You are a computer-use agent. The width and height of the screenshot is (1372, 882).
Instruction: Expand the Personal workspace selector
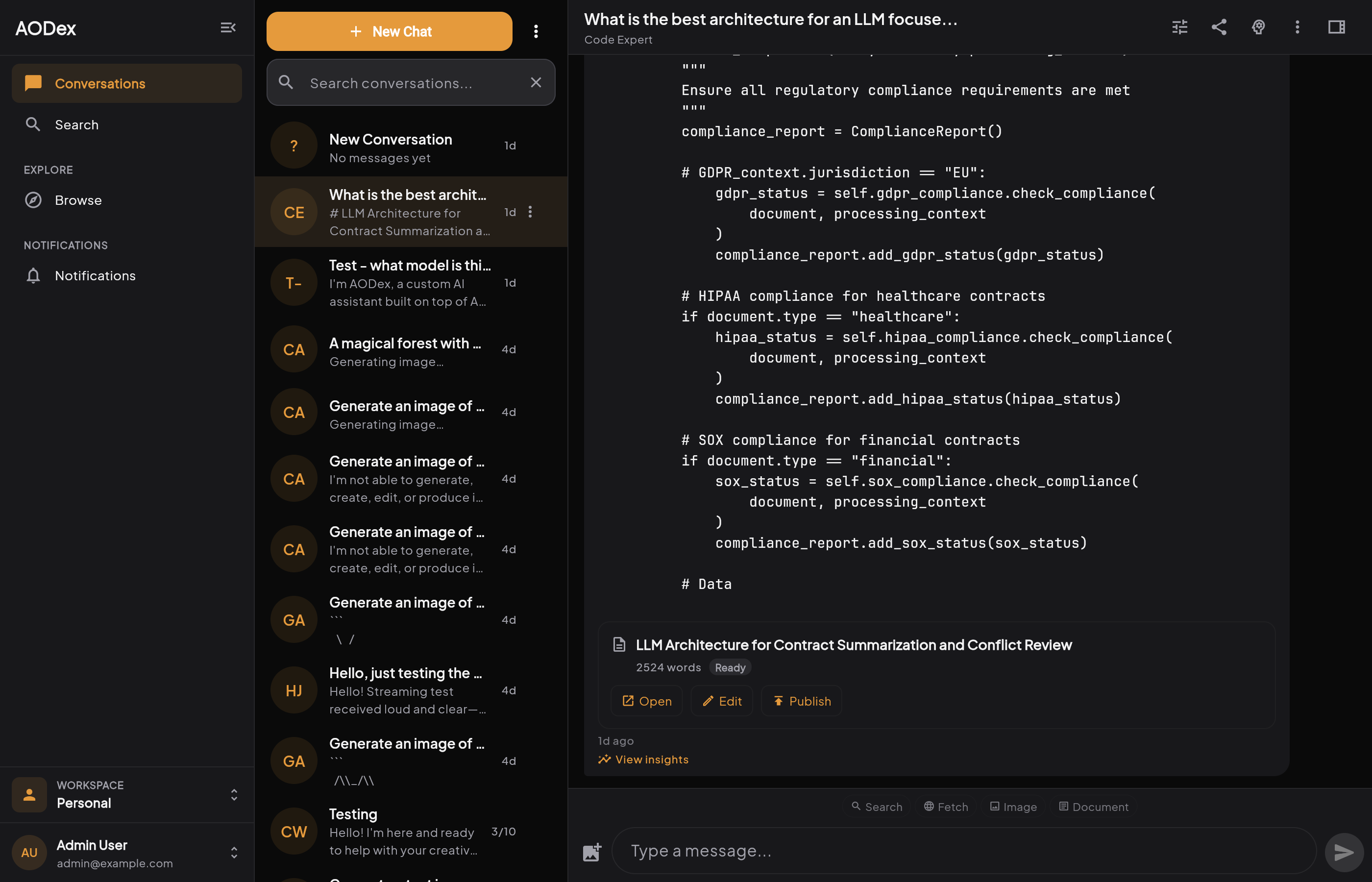point(234,794)
